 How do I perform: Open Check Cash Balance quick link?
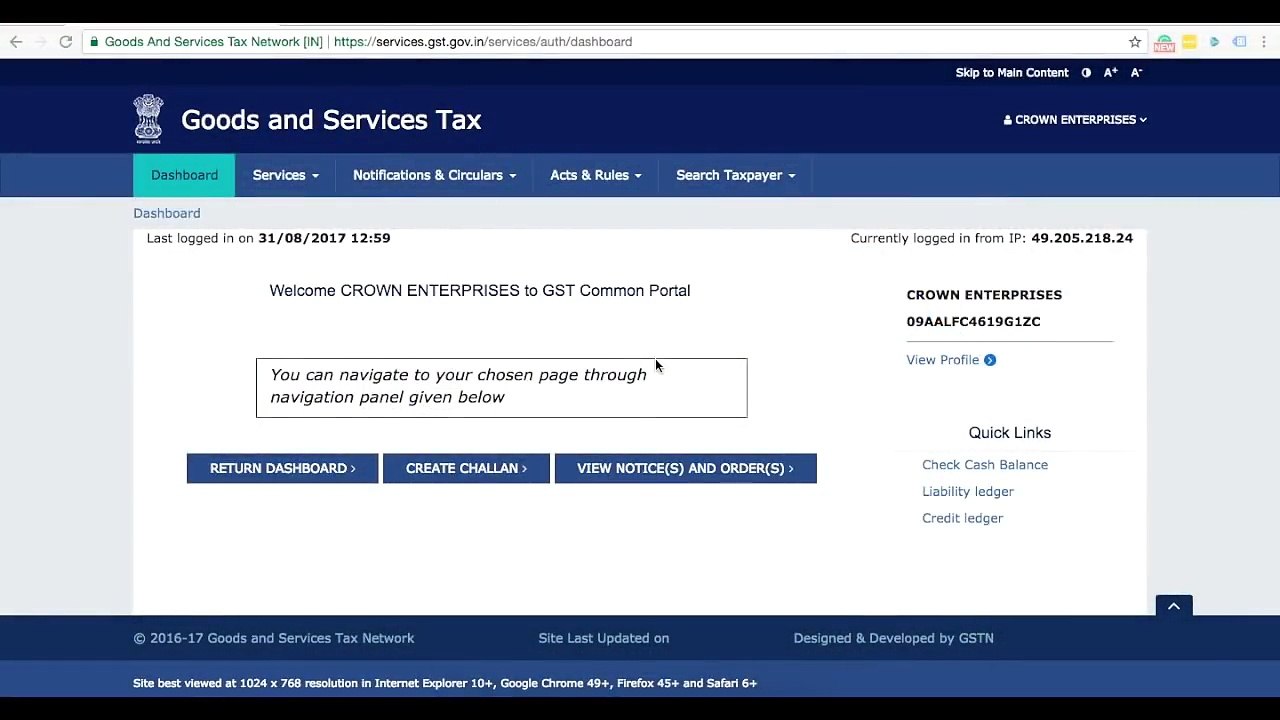985,465
